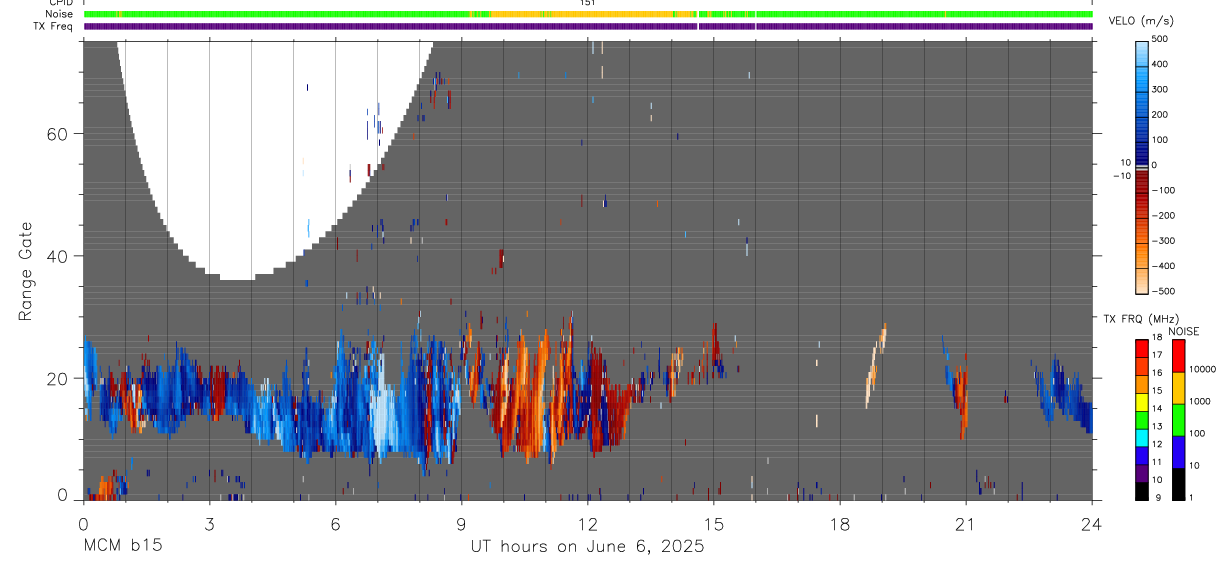This screenshot has height=567, width=1228.
Task: Click the x-axis tick label "3"
Action: click(x=209, y=522)
